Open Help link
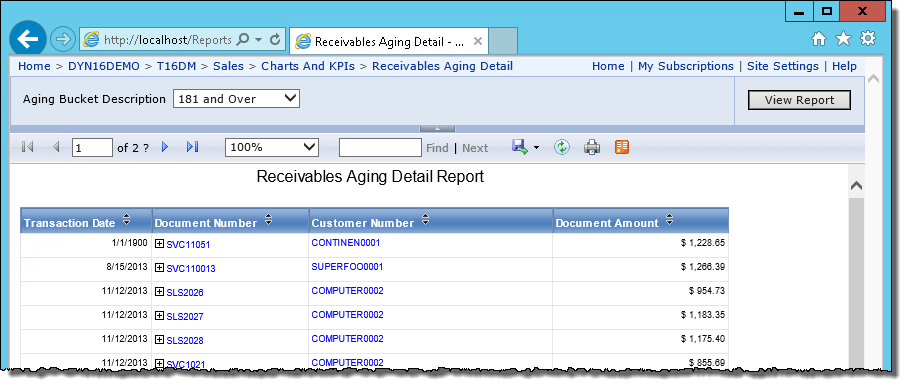The width and height of the screenshot is (907, 389). (x=845, y=66)
